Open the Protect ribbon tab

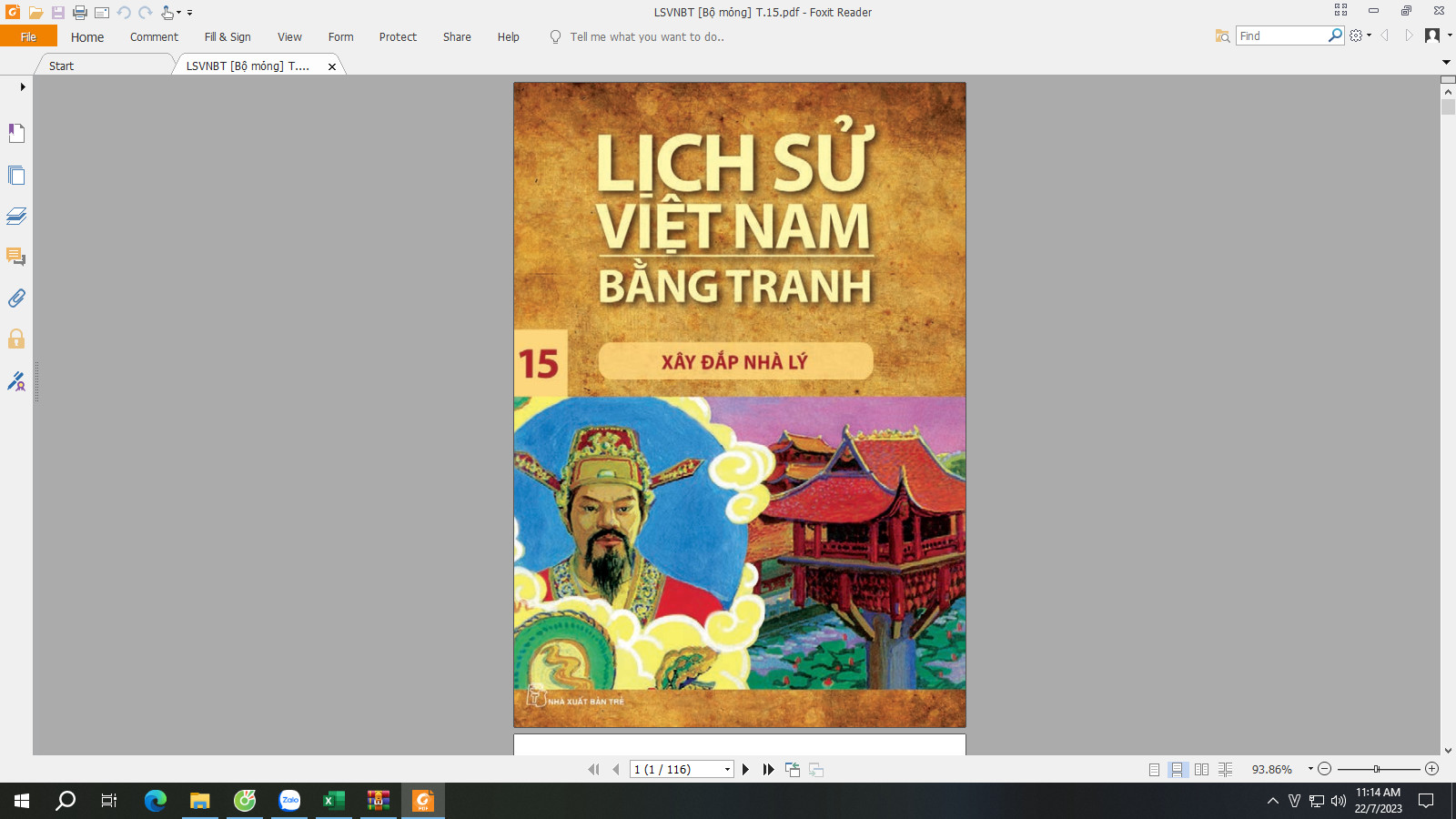coord(398,37)
